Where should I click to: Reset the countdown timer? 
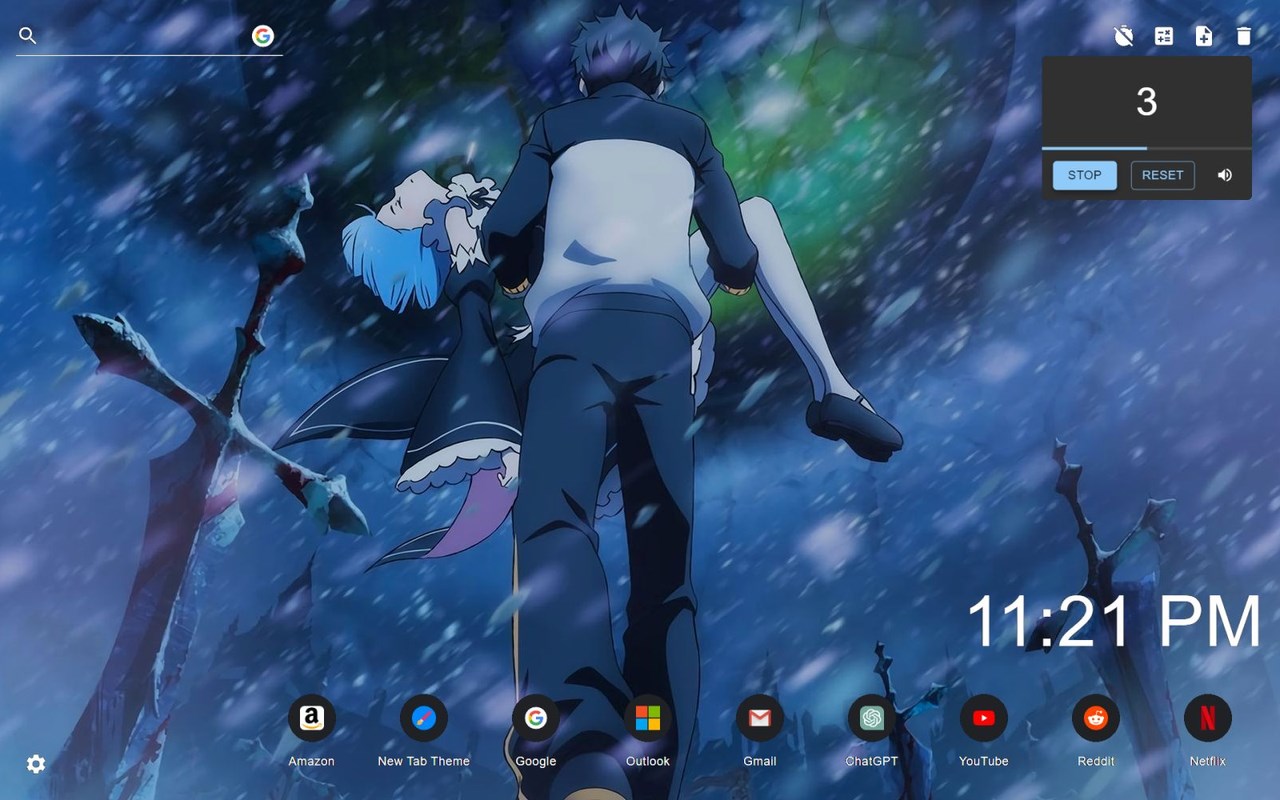(1163, 175)
